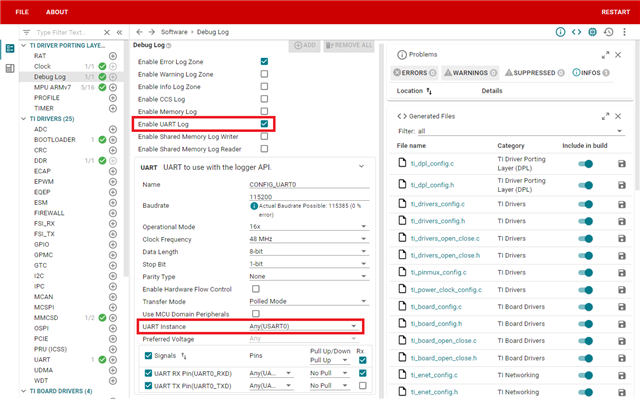Toggle ti_enet_config.c include in build

pyautogui.click(x=585, y=375)
